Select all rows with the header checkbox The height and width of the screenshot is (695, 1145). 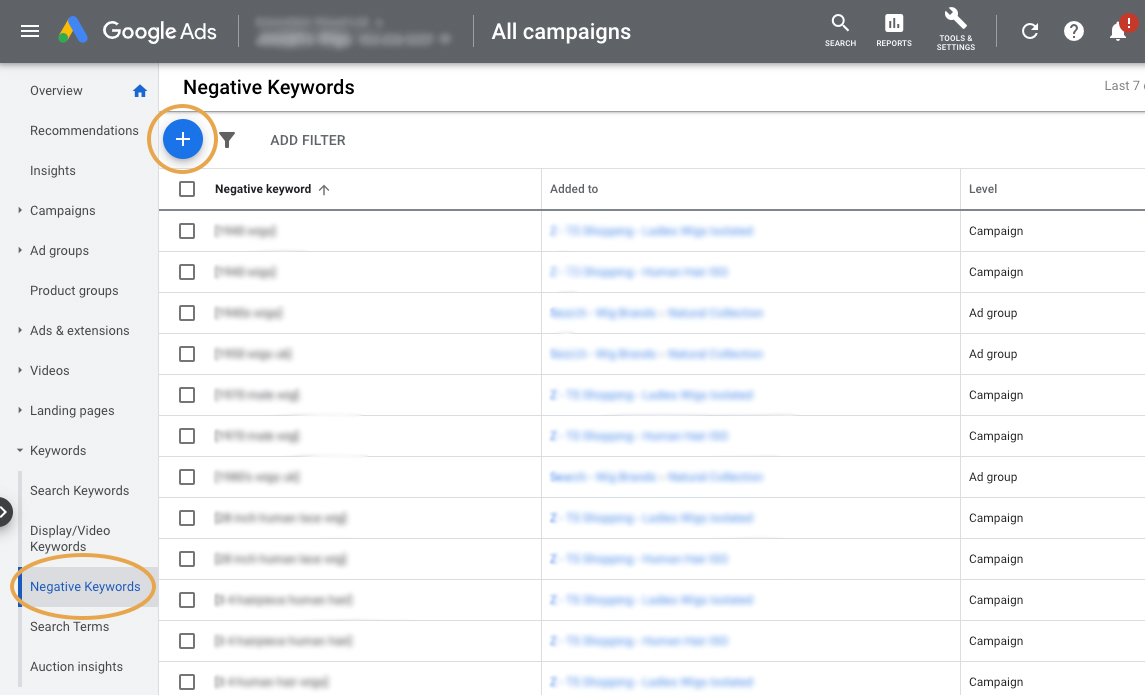pyautogui.click(x=187, y=189)
